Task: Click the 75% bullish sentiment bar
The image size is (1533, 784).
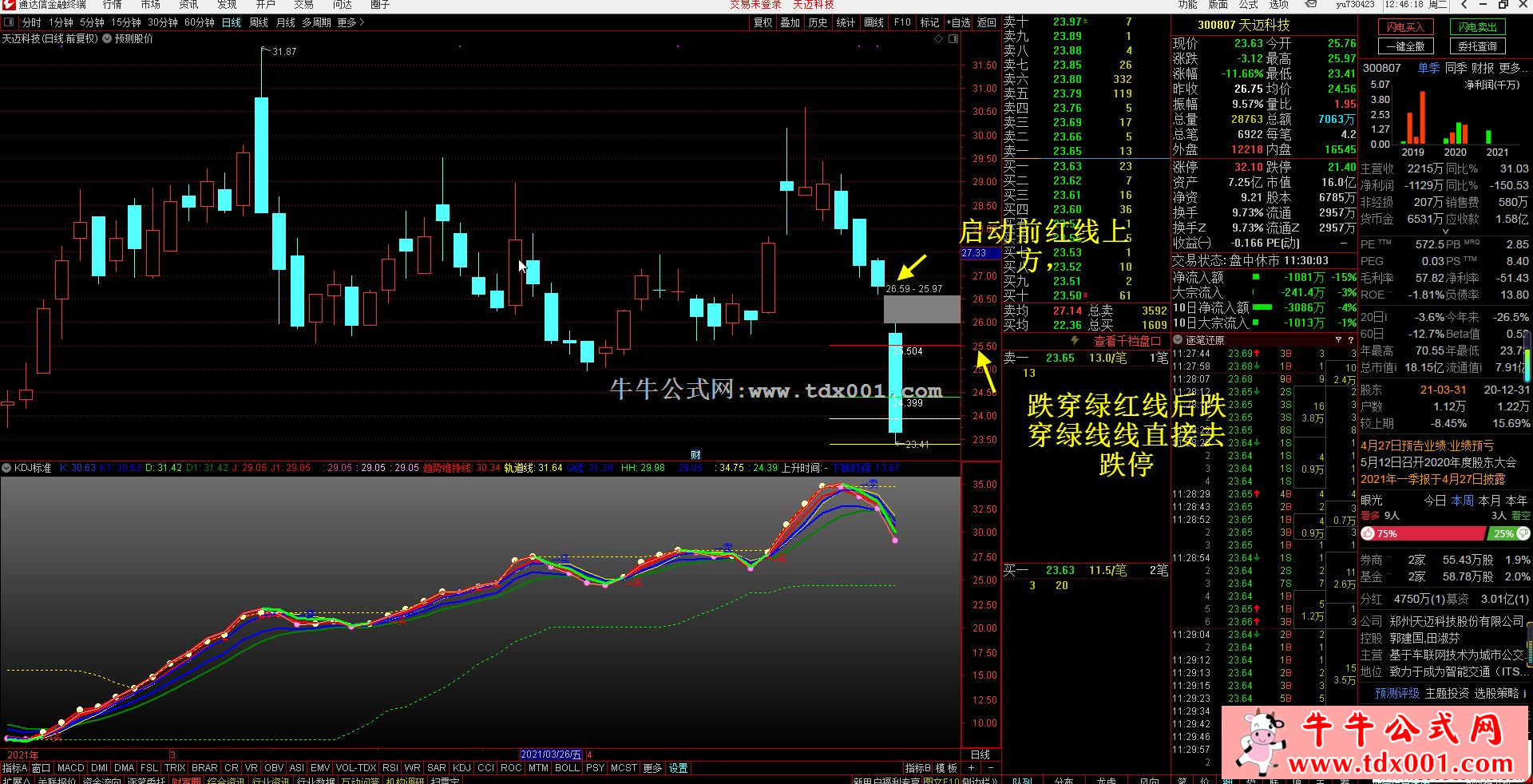Action: click(x=1423, y=533)
